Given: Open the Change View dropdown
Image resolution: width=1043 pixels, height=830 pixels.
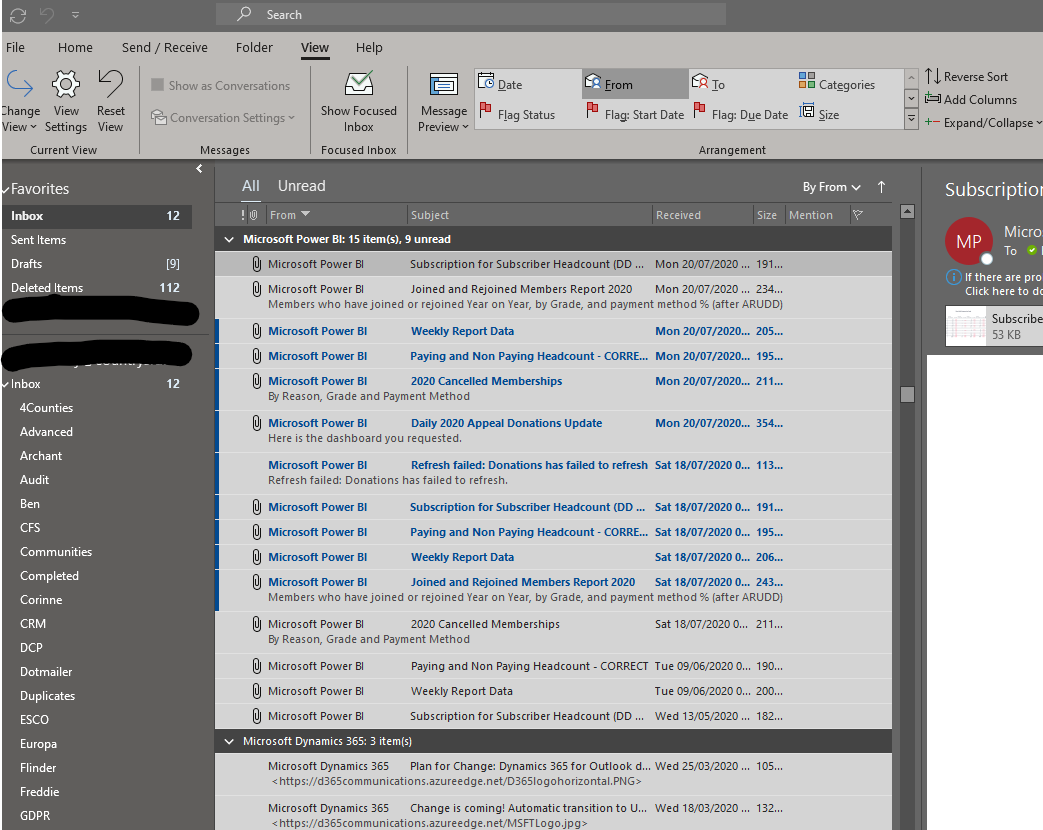Looking at the screenshot, I should [x=20, y=101].
